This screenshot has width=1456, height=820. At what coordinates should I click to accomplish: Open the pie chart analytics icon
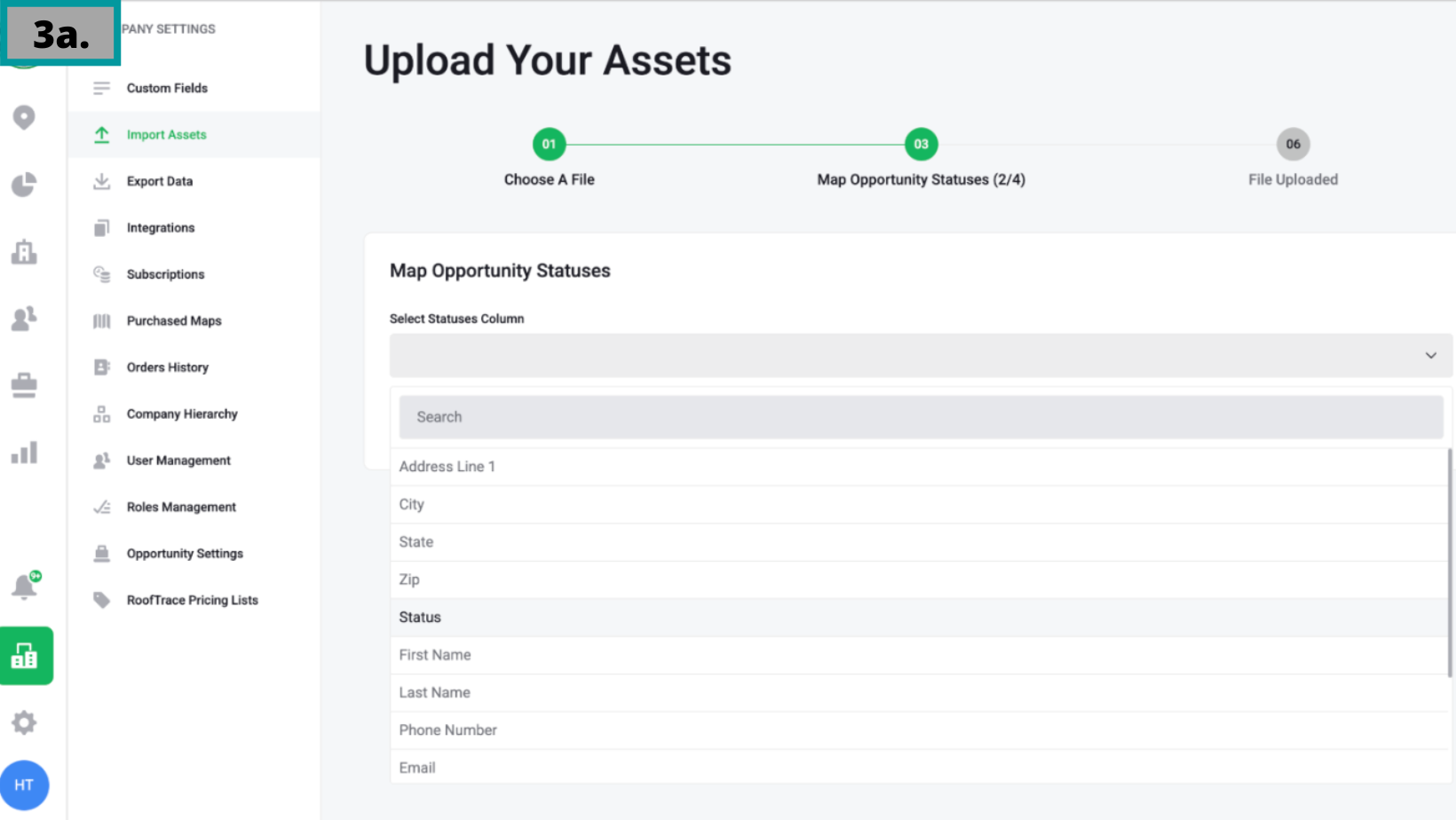point(24,185)
